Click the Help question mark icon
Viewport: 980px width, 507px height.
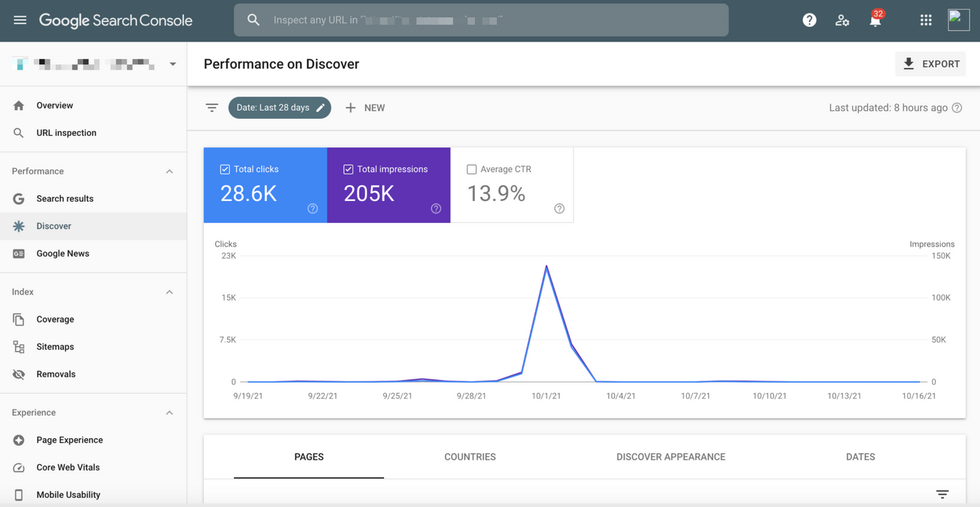[809, 20]
